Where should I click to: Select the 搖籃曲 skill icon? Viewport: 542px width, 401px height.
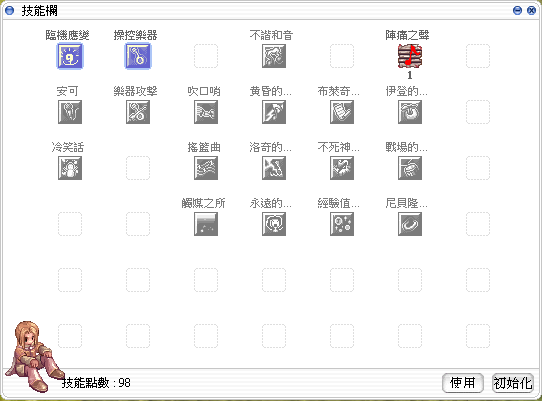tap(206, 168)
